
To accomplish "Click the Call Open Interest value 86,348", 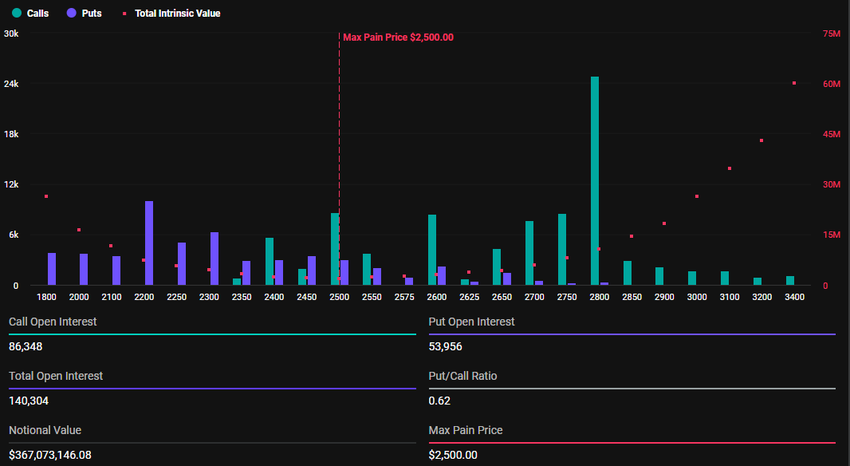I will 28,346.
